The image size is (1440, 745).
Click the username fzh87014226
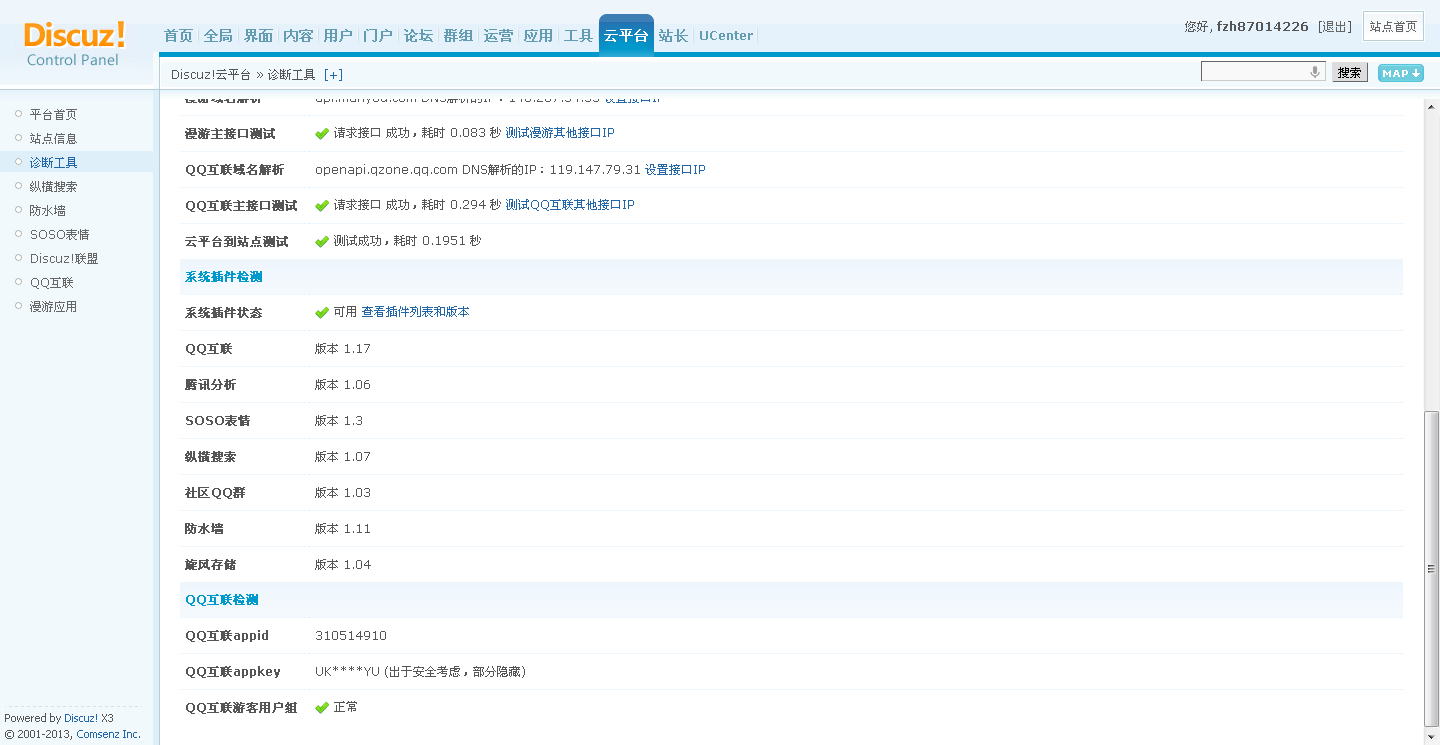click(x=1262, y=27)
